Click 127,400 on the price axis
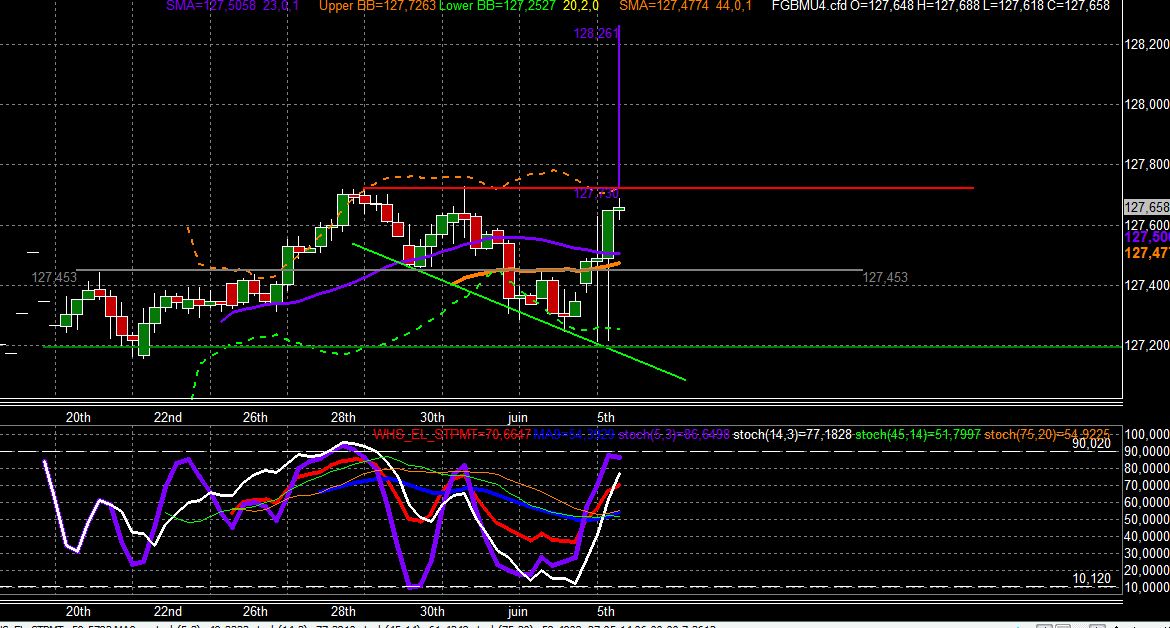 tap(1147, 286)
